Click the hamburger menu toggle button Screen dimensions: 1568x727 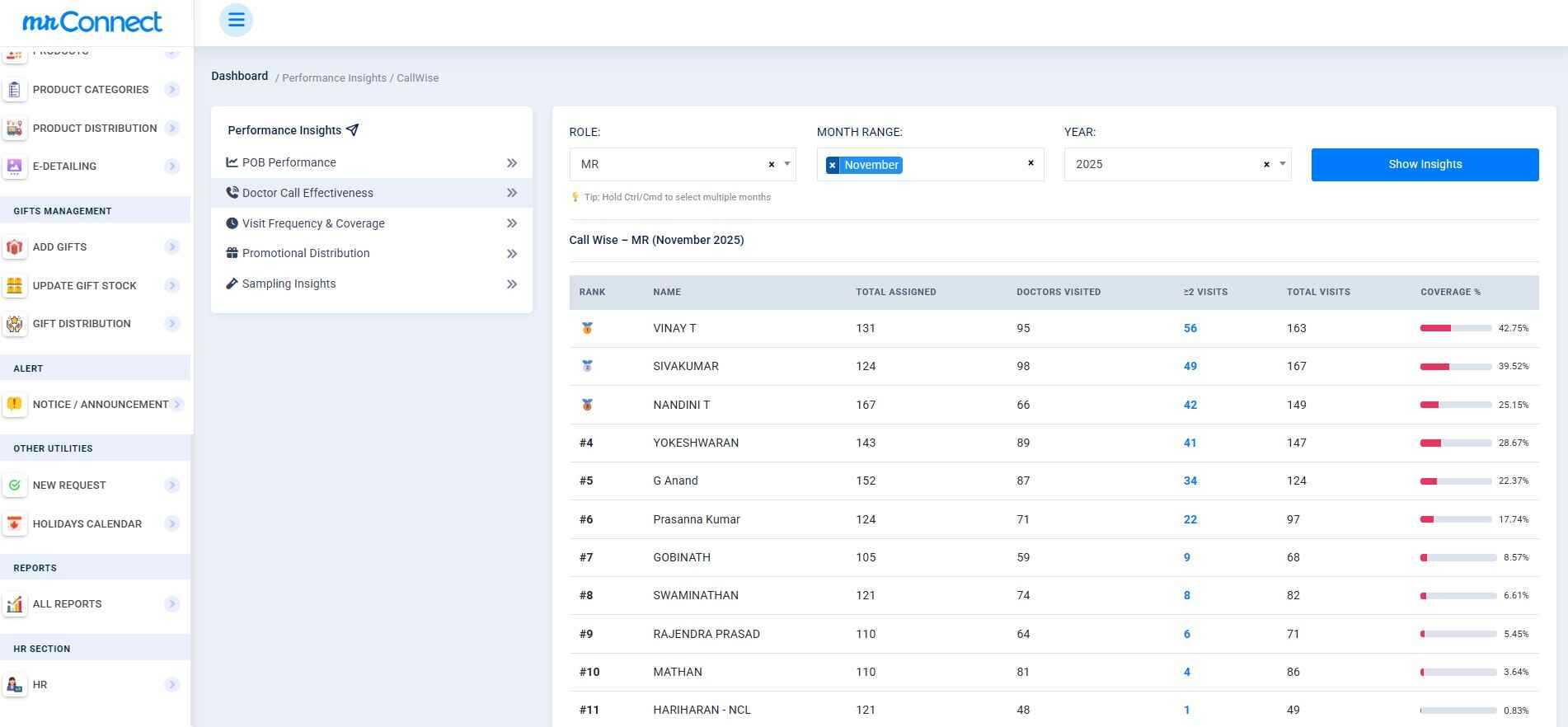[236, 21]
